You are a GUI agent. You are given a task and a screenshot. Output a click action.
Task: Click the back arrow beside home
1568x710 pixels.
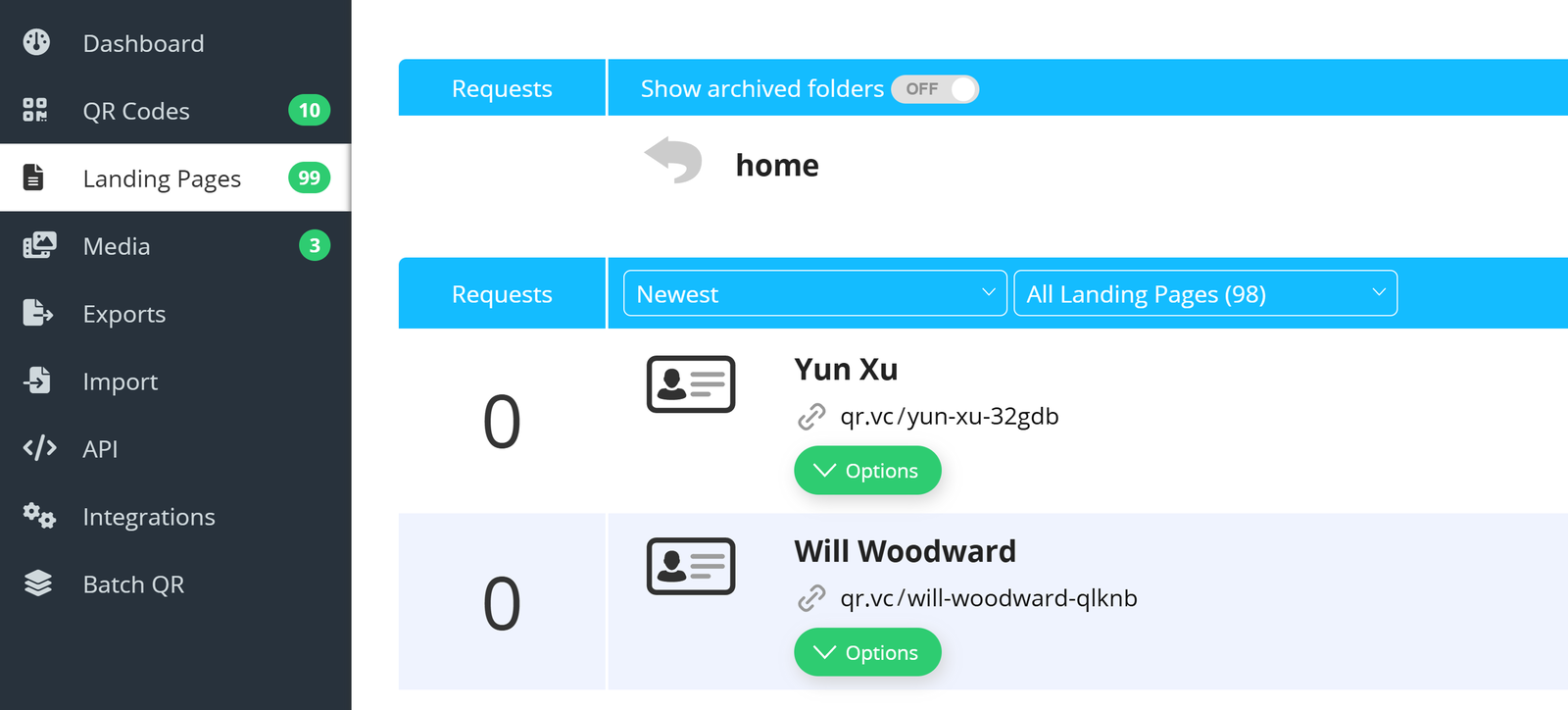(x=673, y=160)
